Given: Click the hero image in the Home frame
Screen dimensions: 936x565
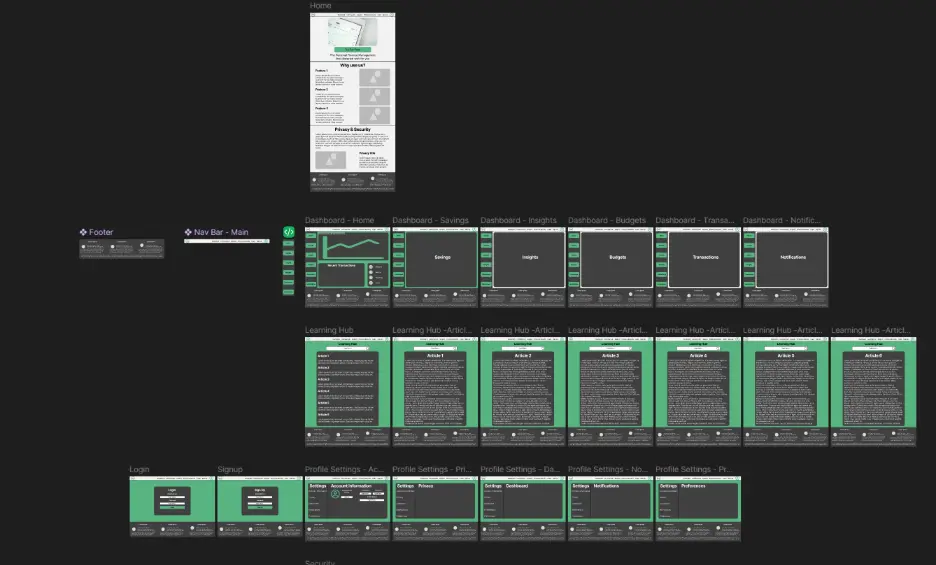Looking at the screenshot, I should pyautogui.click(x=353, y=32).
